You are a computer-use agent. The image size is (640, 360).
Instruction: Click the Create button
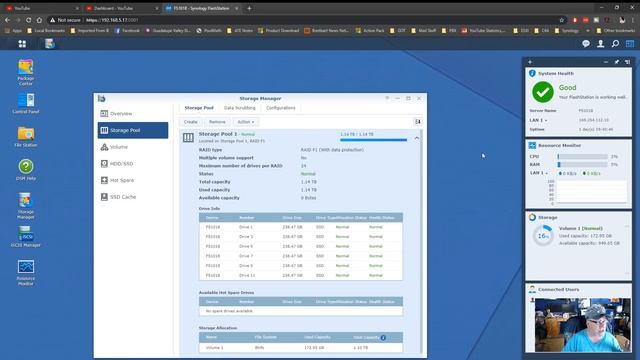click(x=191, y=122)
